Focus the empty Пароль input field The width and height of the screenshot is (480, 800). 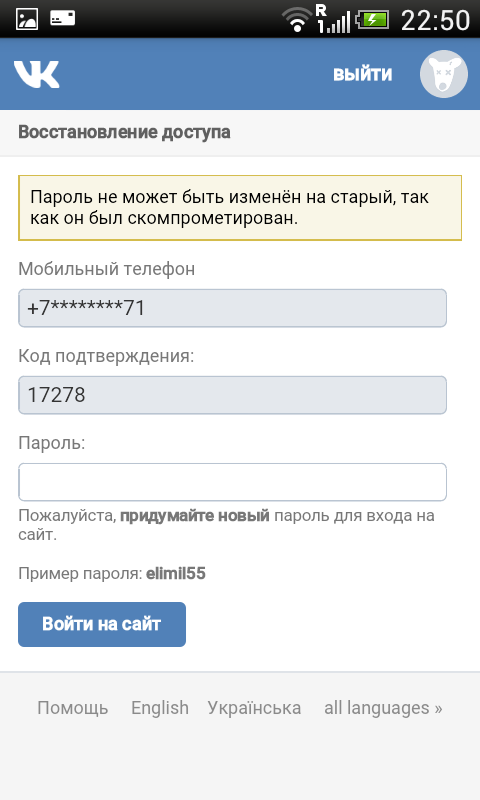point(233,482)
